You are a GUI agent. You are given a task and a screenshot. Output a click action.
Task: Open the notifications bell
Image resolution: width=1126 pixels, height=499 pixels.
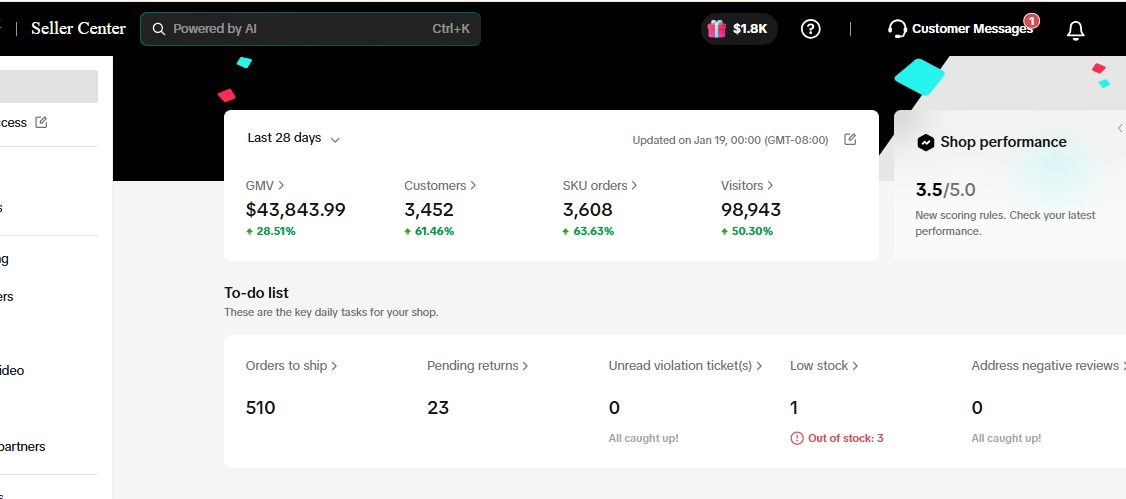tap(1075, 30)
